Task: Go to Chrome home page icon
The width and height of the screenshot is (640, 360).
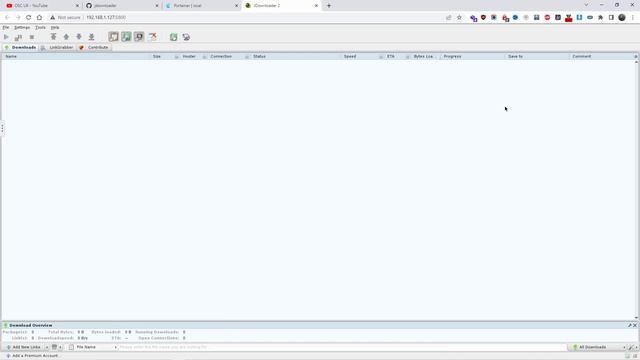Action: [39, 18]
